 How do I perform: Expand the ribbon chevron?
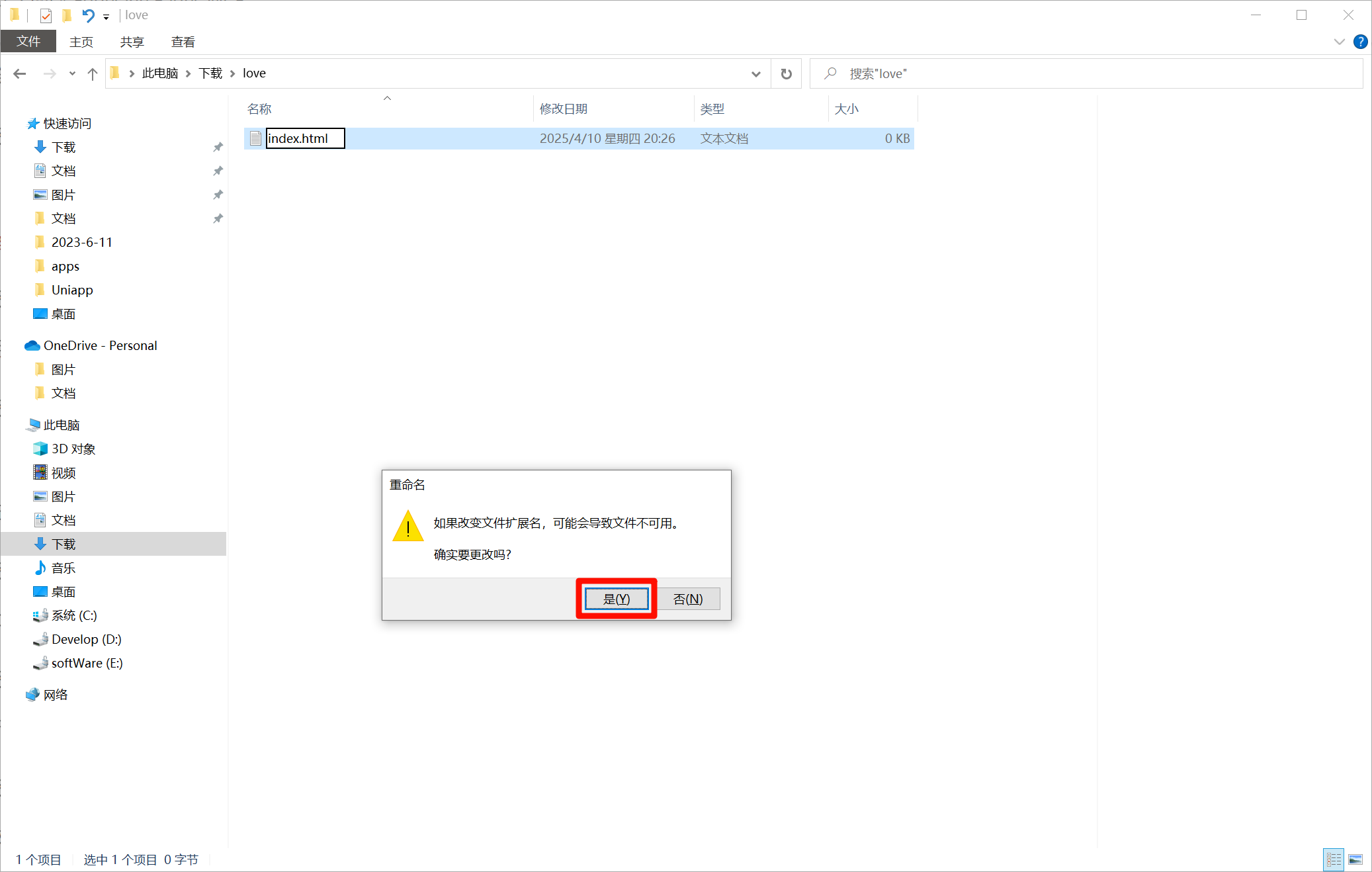click(x=1339, y=42)
